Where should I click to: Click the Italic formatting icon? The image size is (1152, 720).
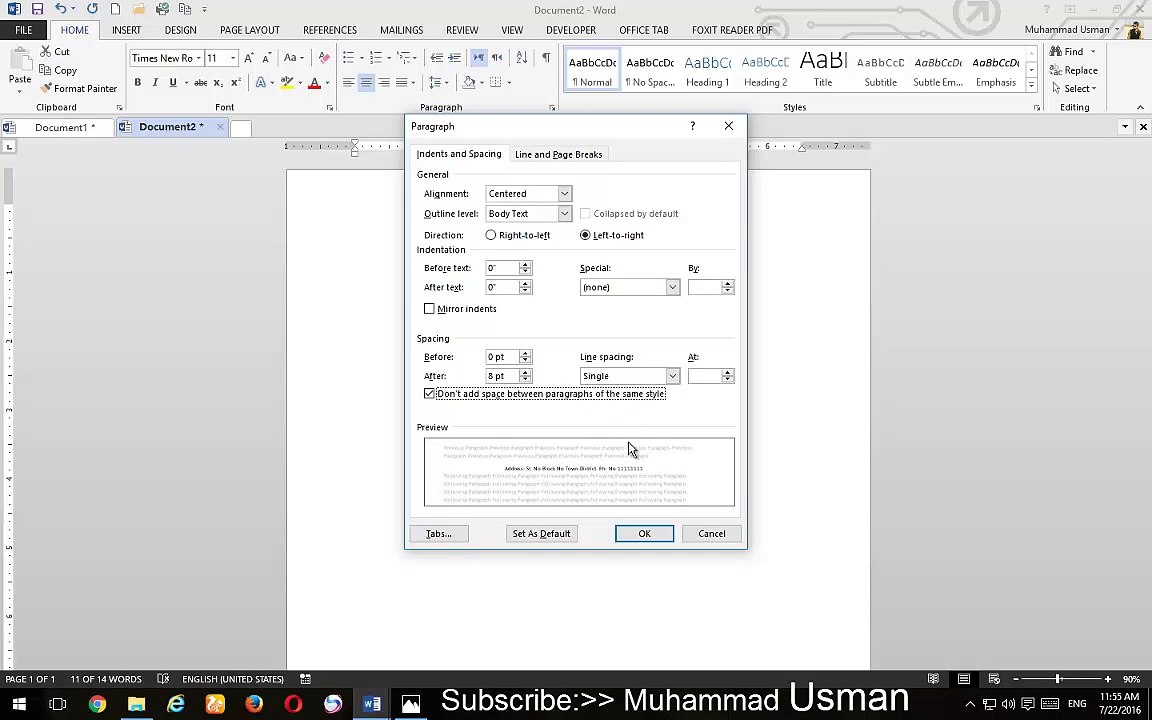[155, 83]
